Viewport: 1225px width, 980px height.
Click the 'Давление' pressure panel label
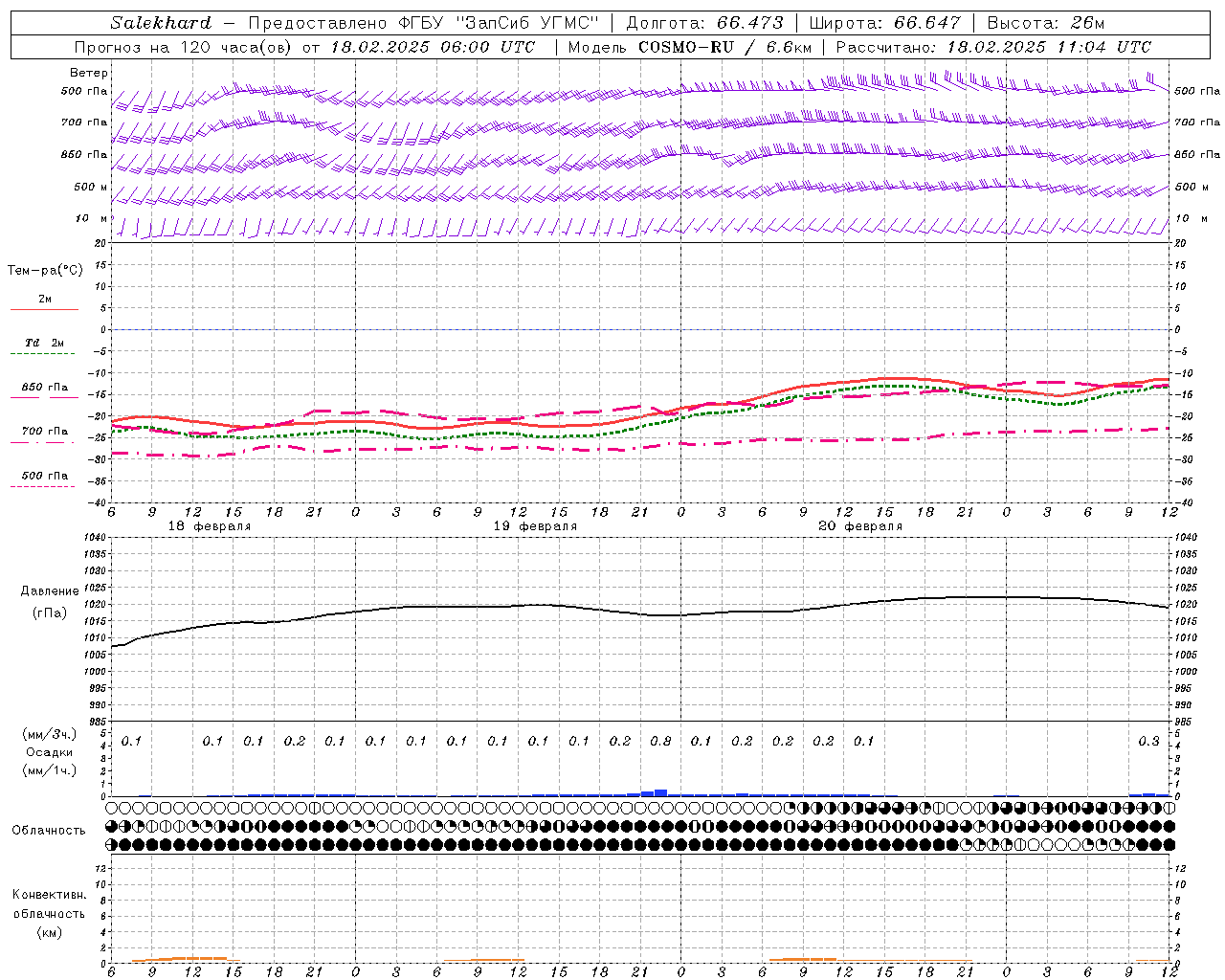click(50, 591)
